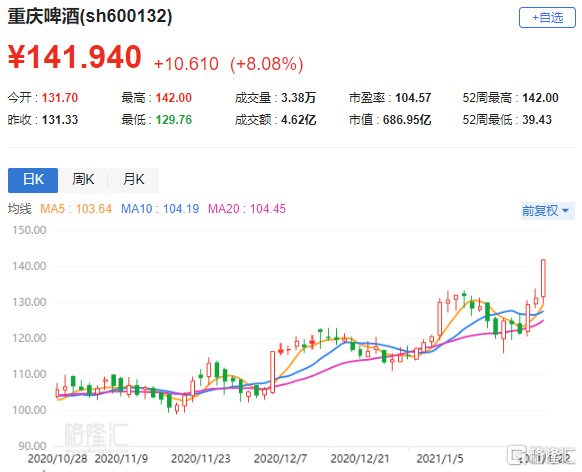Open the 前复权 adjustment dropdown

[547, 211]
